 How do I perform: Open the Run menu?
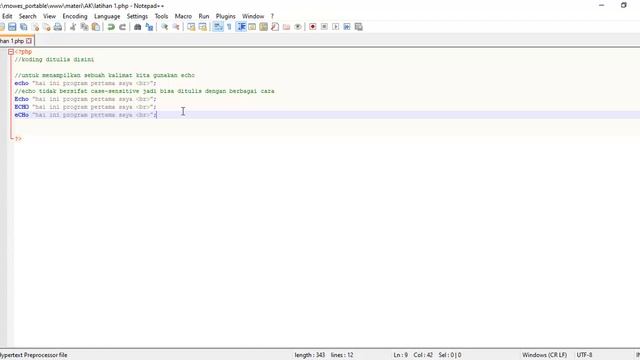pos(204,16)
